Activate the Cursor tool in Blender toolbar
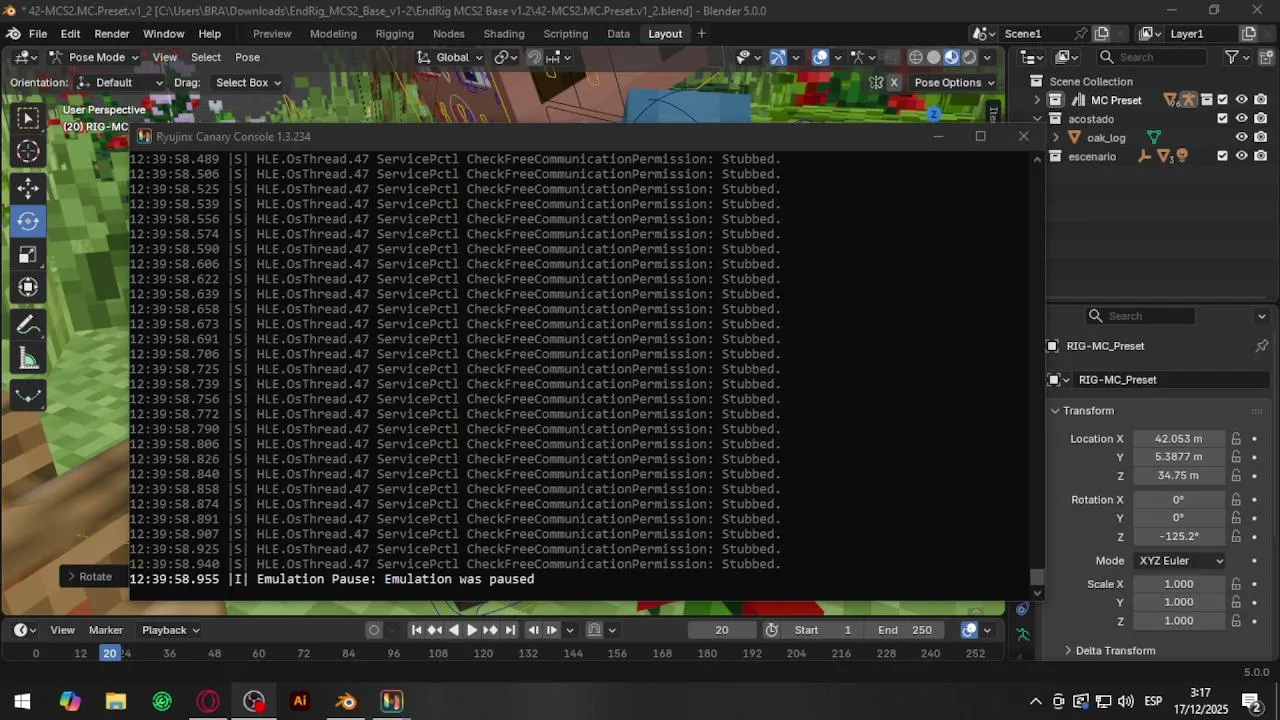 28,151
